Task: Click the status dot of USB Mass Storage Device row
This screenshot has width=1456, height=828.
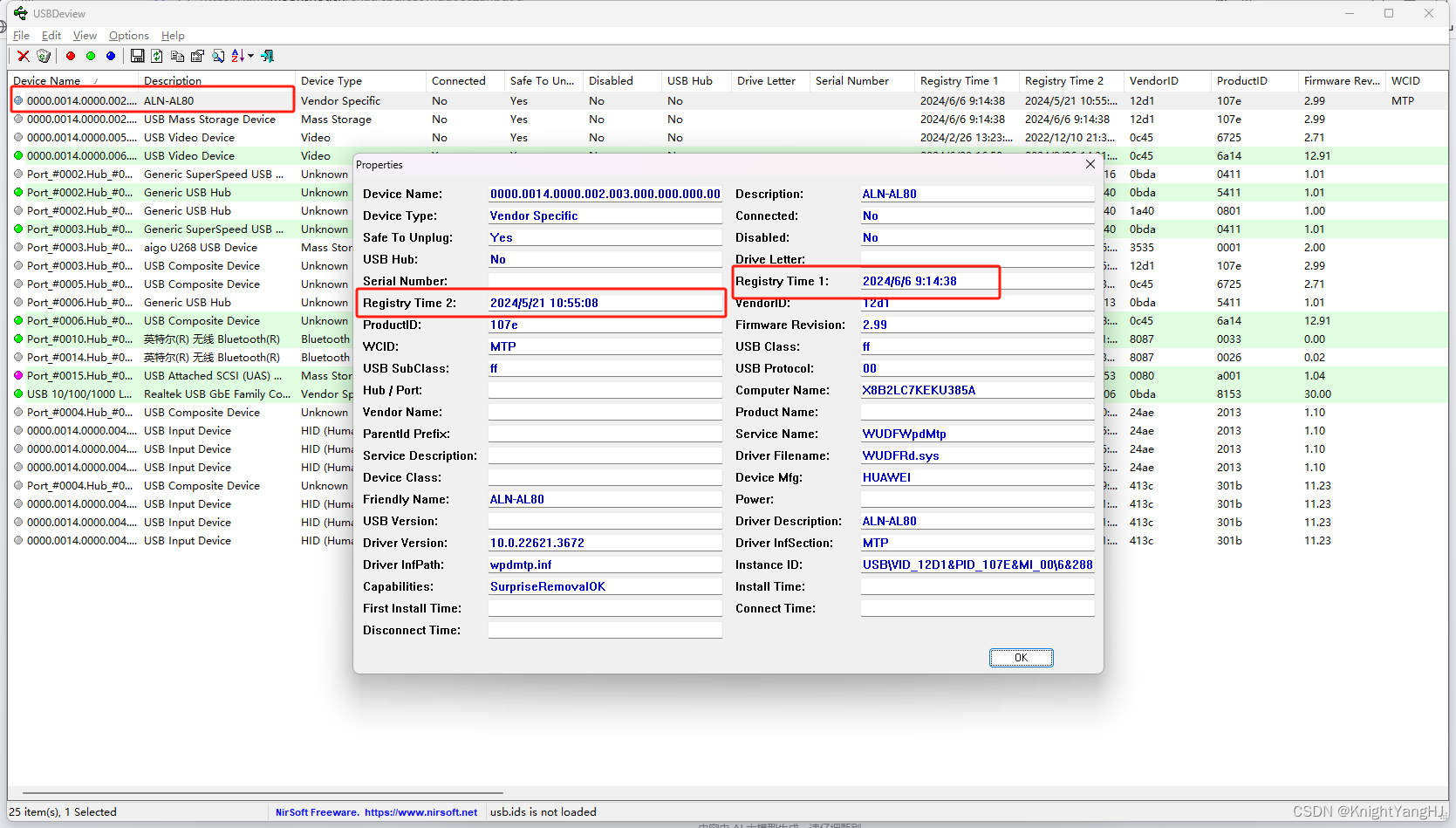Action: coord(17,119)
